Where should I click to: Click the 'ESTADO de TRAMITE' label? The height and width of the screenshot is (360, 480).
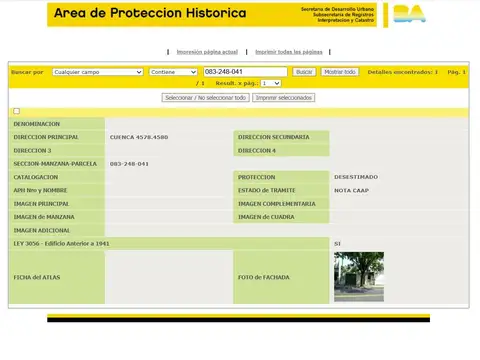267,190
